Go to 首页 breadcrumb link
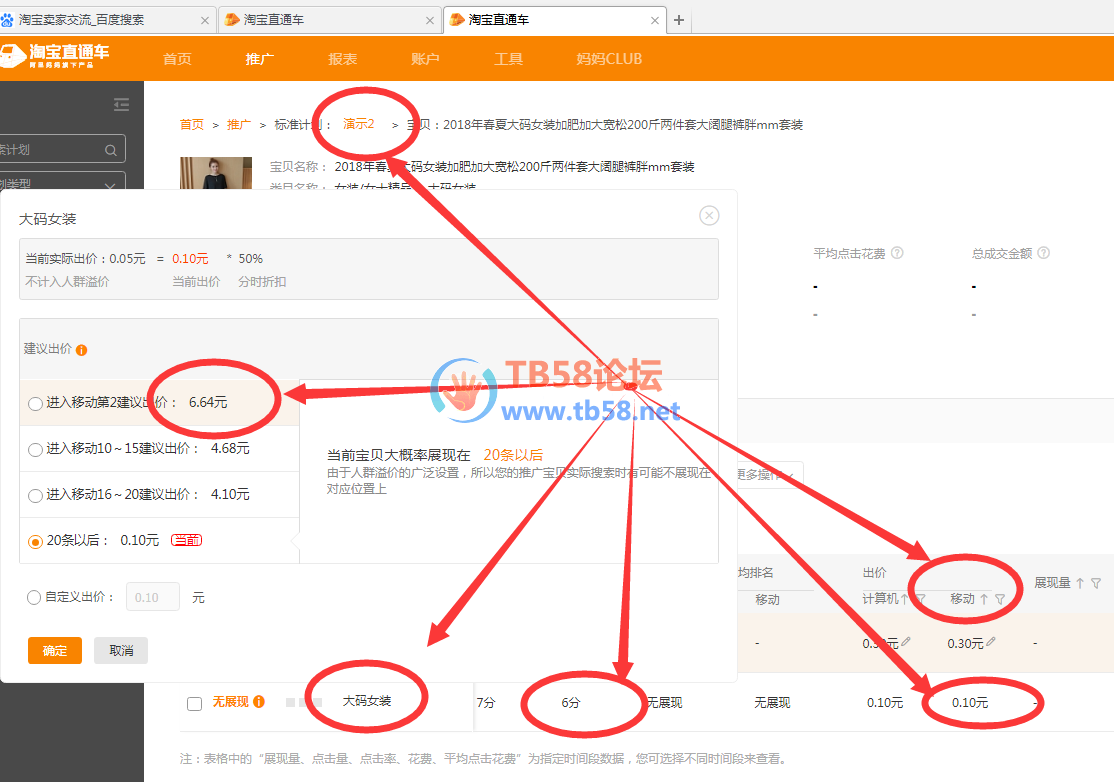 (192, 124)
